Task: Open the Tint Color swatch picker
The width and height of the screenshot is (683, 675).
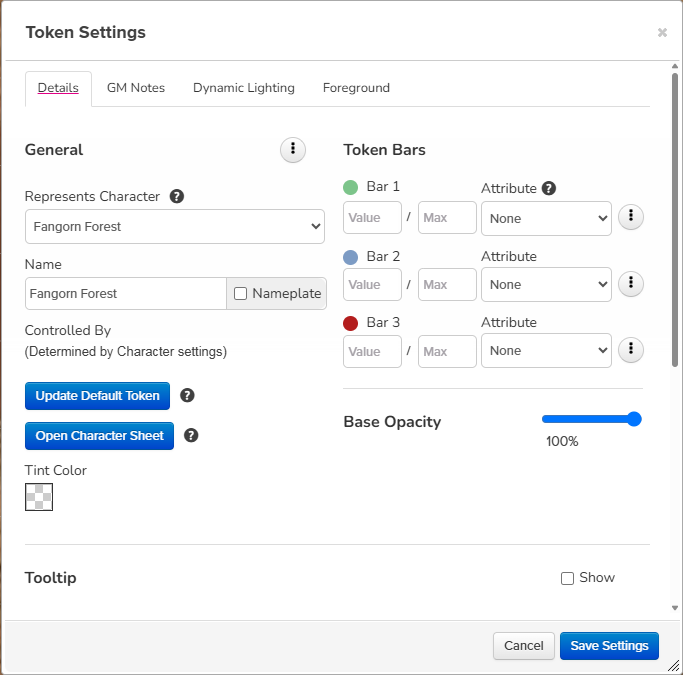Action: point(39,497)
